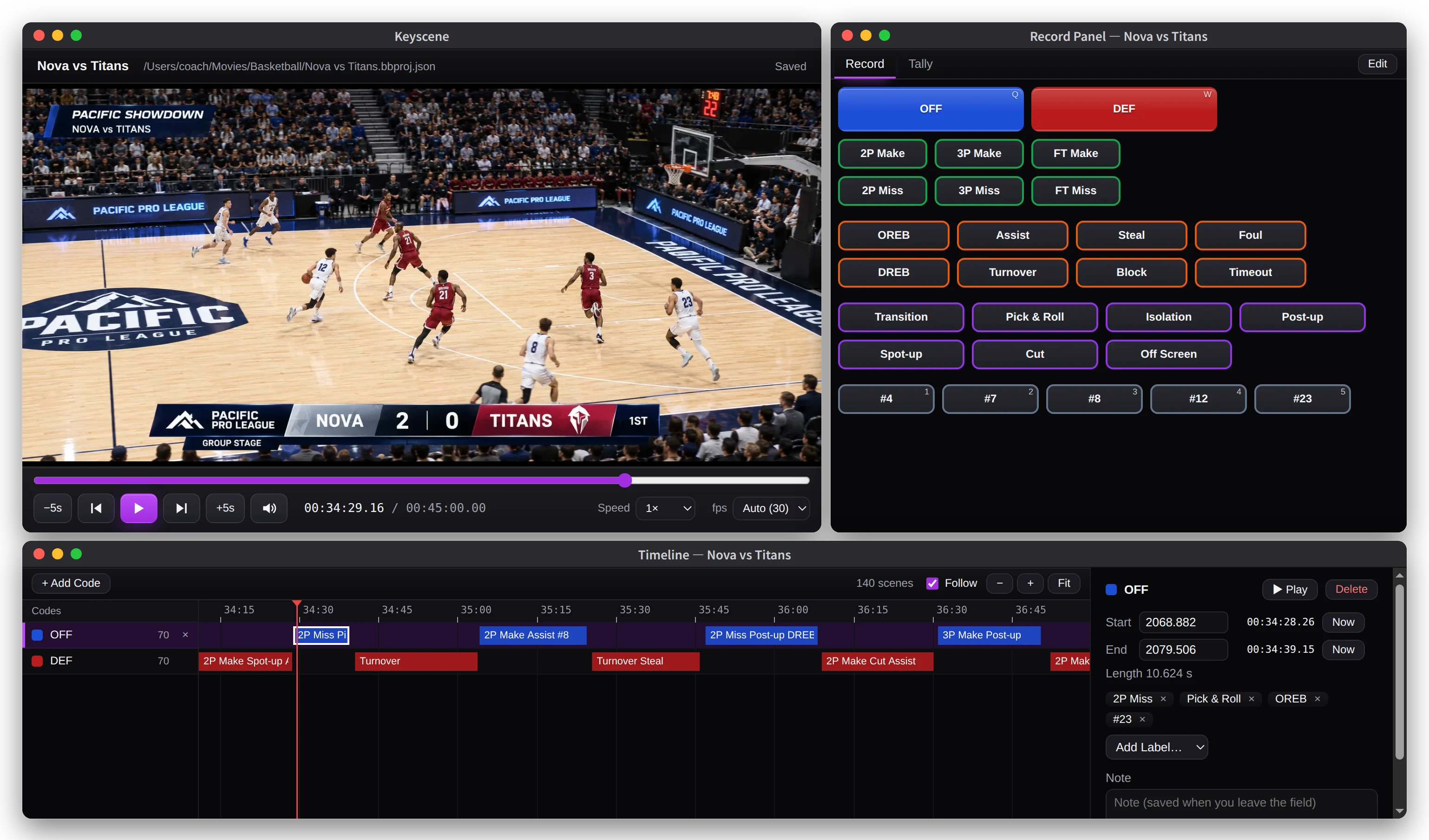1429x840 pixels.
Task: Step to previous frame in player
Action: [x=96, y=508]
